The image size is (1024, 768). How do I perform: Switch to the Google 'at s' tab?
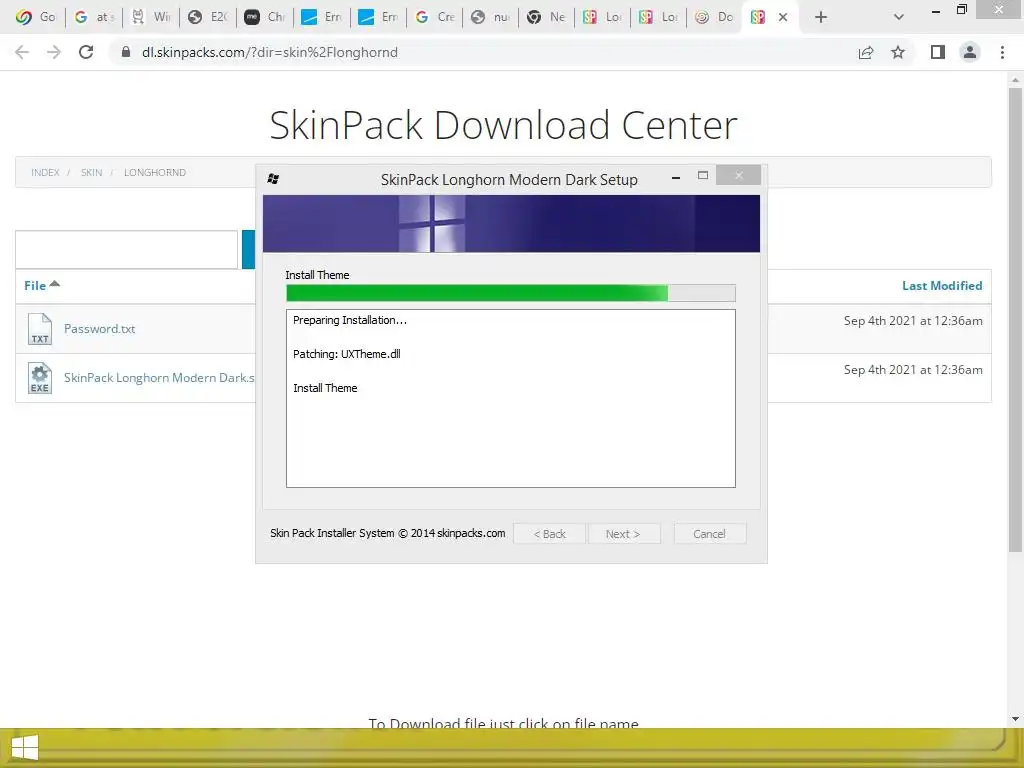click(95, 17)
